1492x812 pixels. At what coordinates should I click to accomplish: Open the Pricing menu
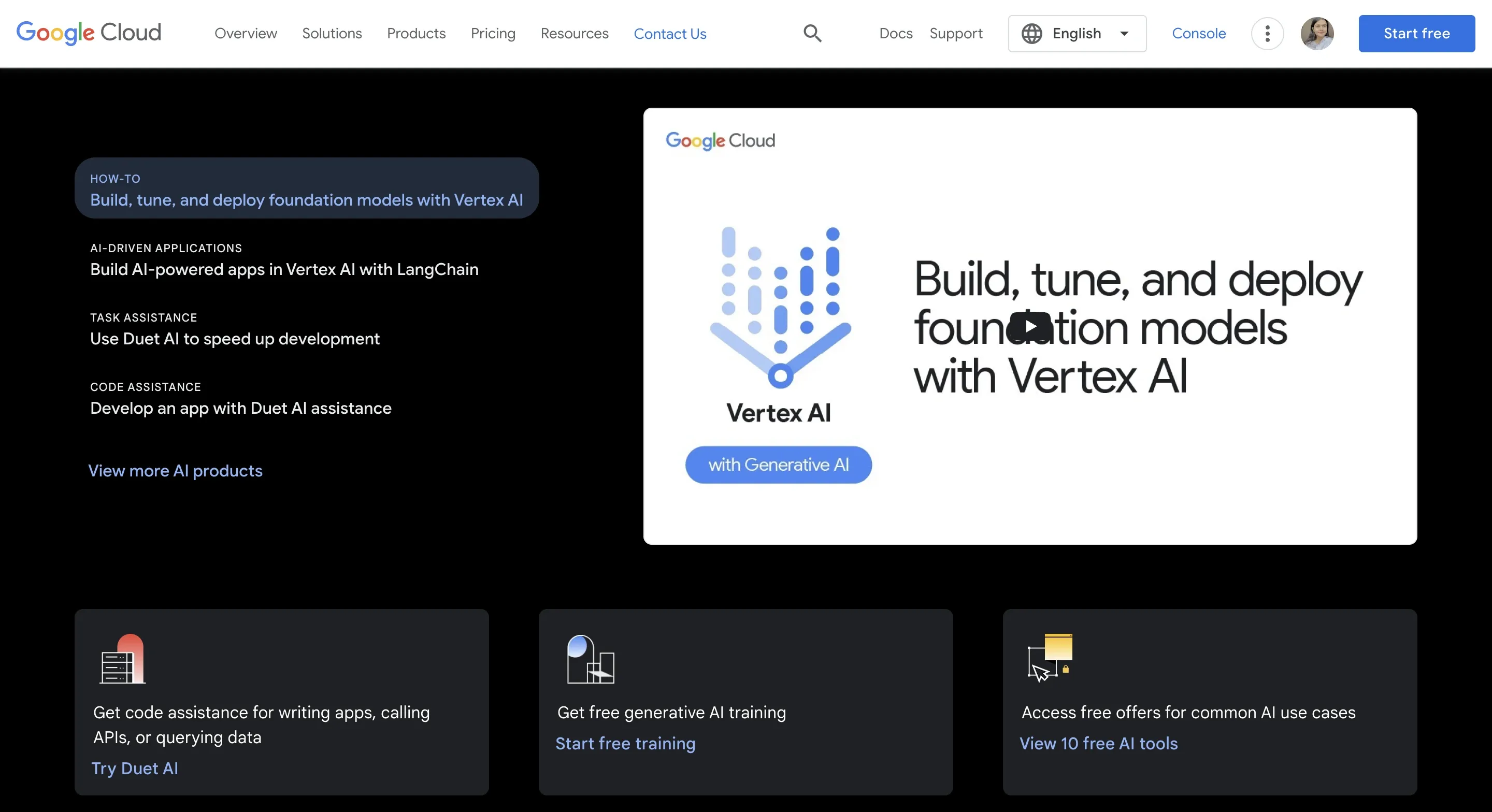[493, 34]
